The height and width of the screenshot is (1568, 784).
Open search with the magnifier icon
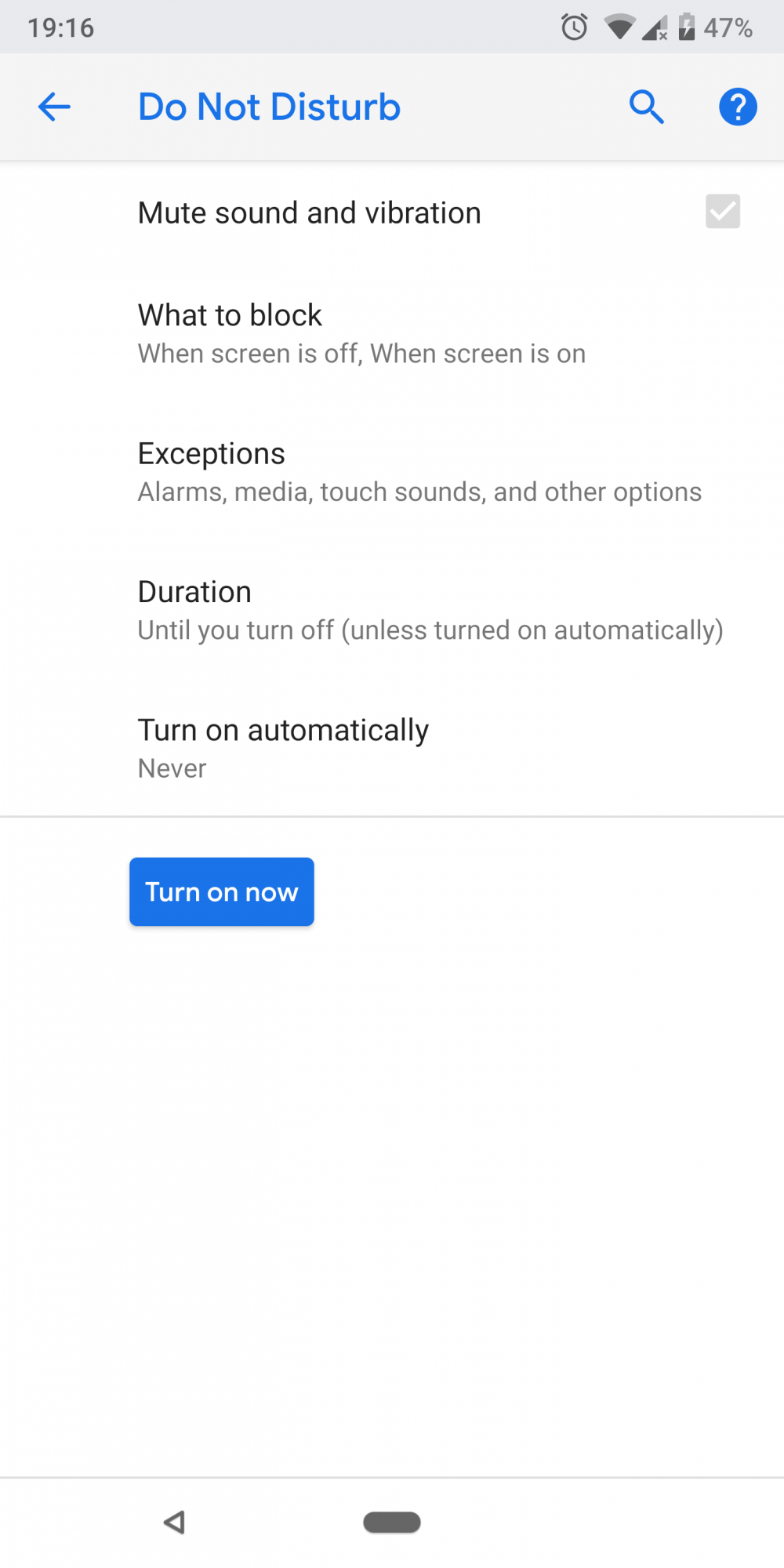point(647,107)
